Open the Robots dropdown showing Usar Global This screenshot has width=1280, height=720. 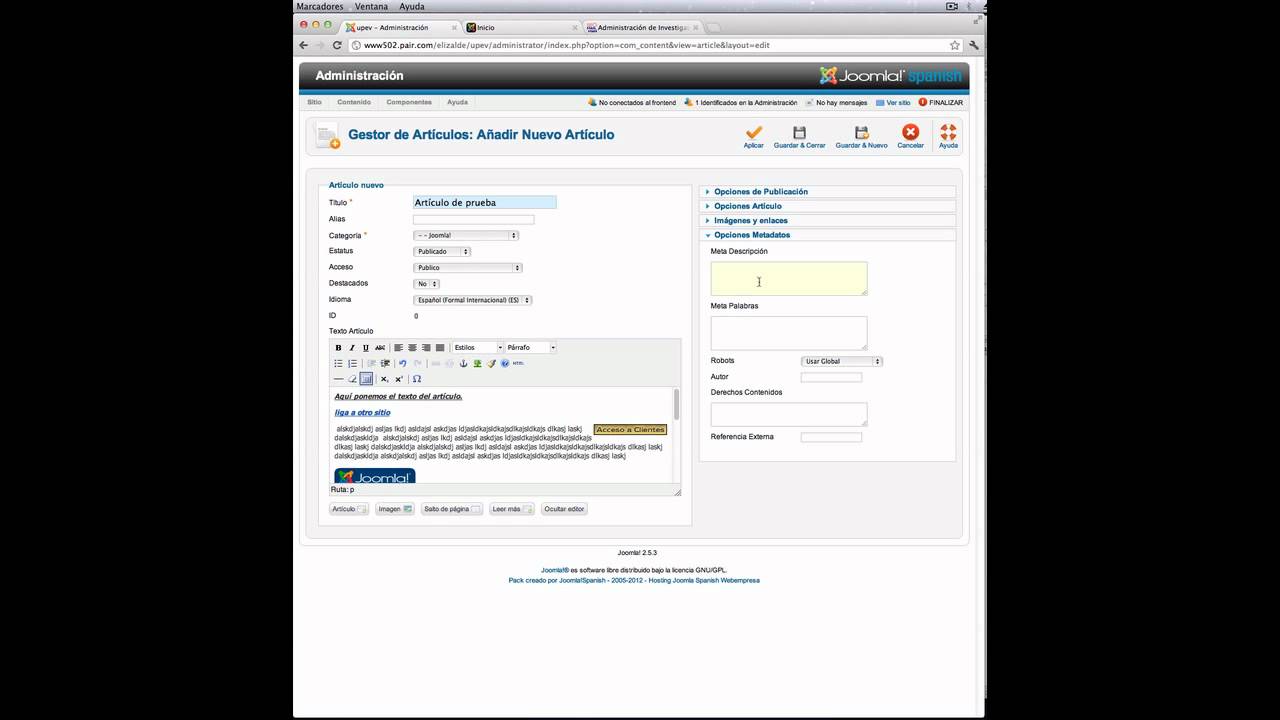coord(842,361)
